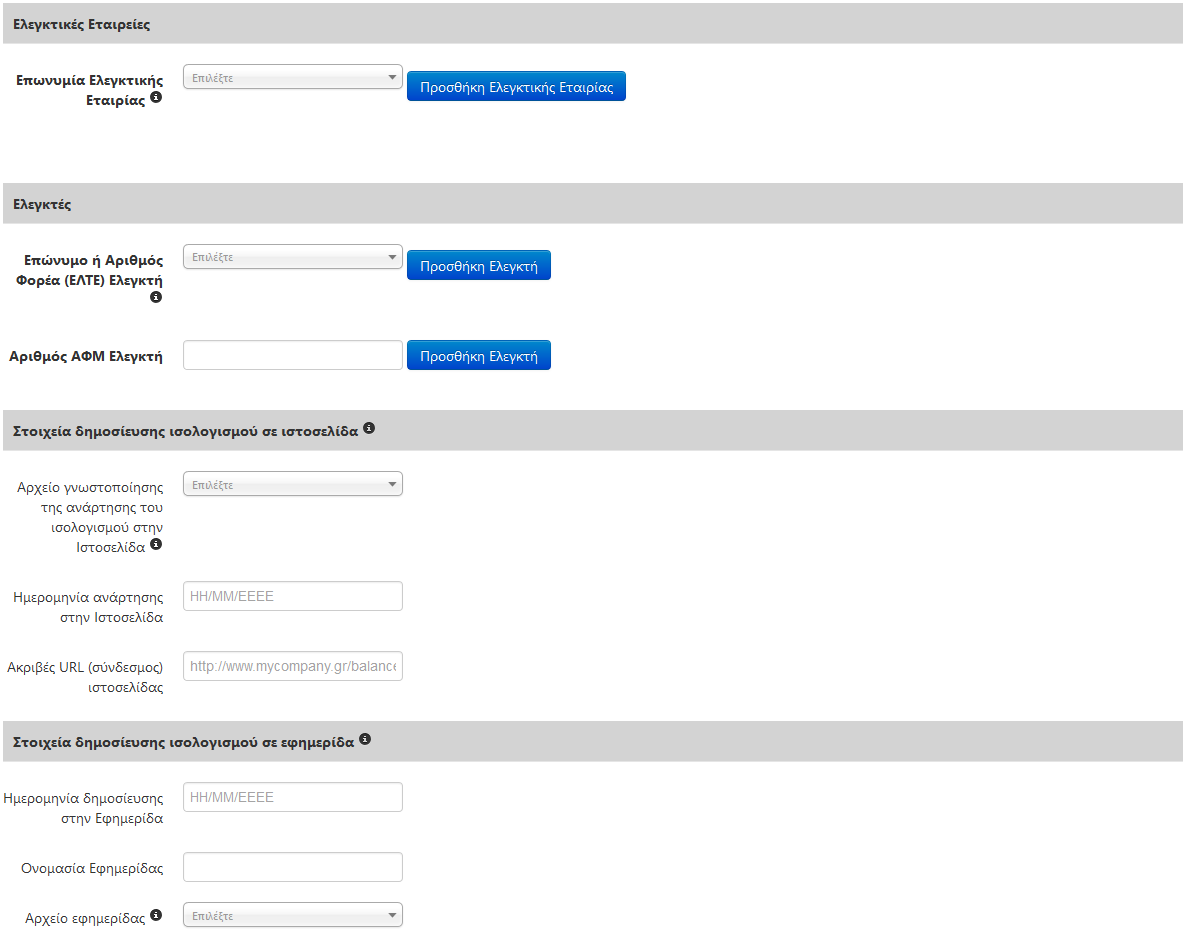Click Προσθήκη Ελεγκτή button beside auditor dropdown
Viewport: 1186px width, 947px height.
pos(479,265)
